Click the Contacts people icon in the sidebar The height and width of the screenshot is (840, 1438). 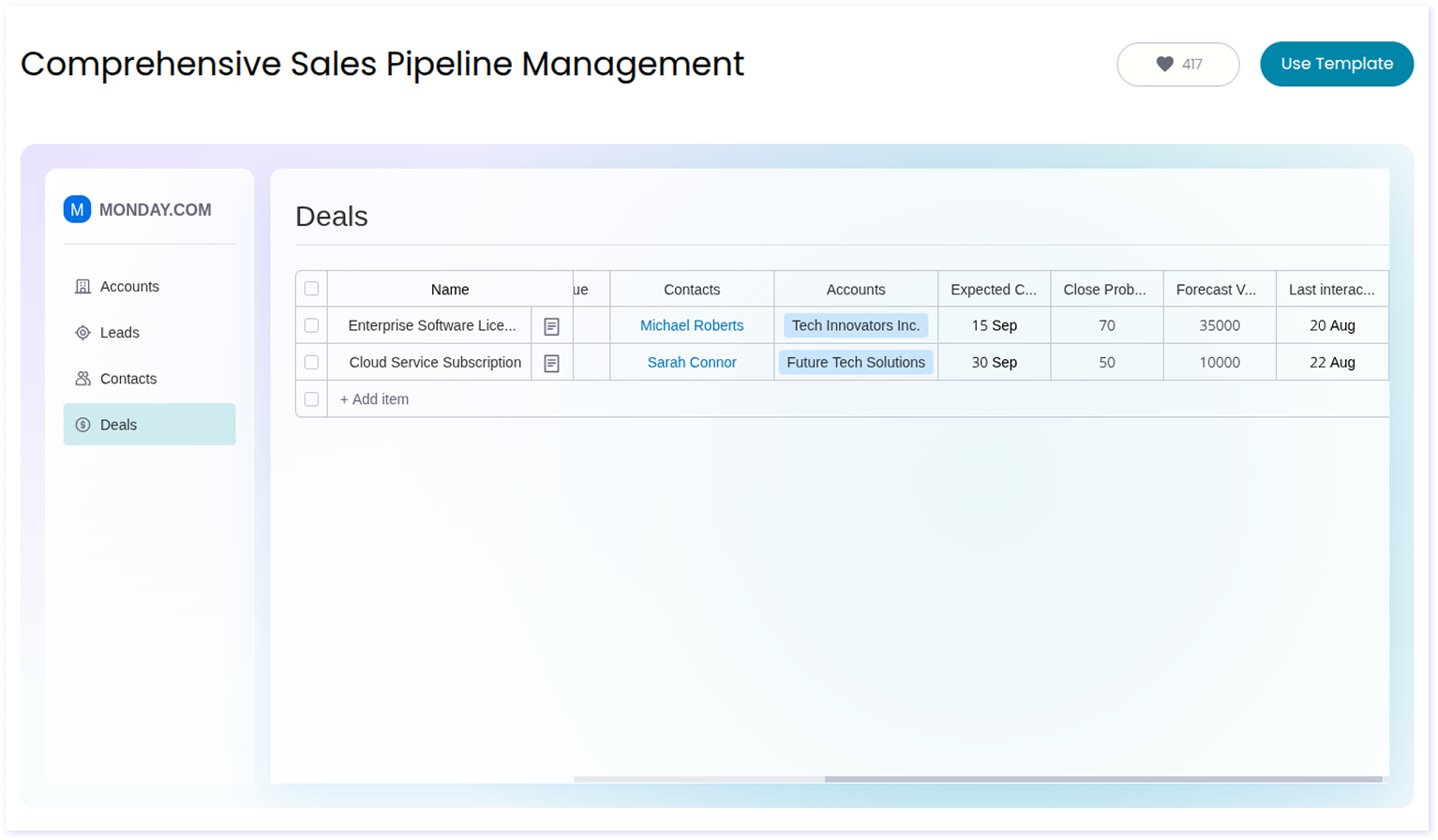82,379
